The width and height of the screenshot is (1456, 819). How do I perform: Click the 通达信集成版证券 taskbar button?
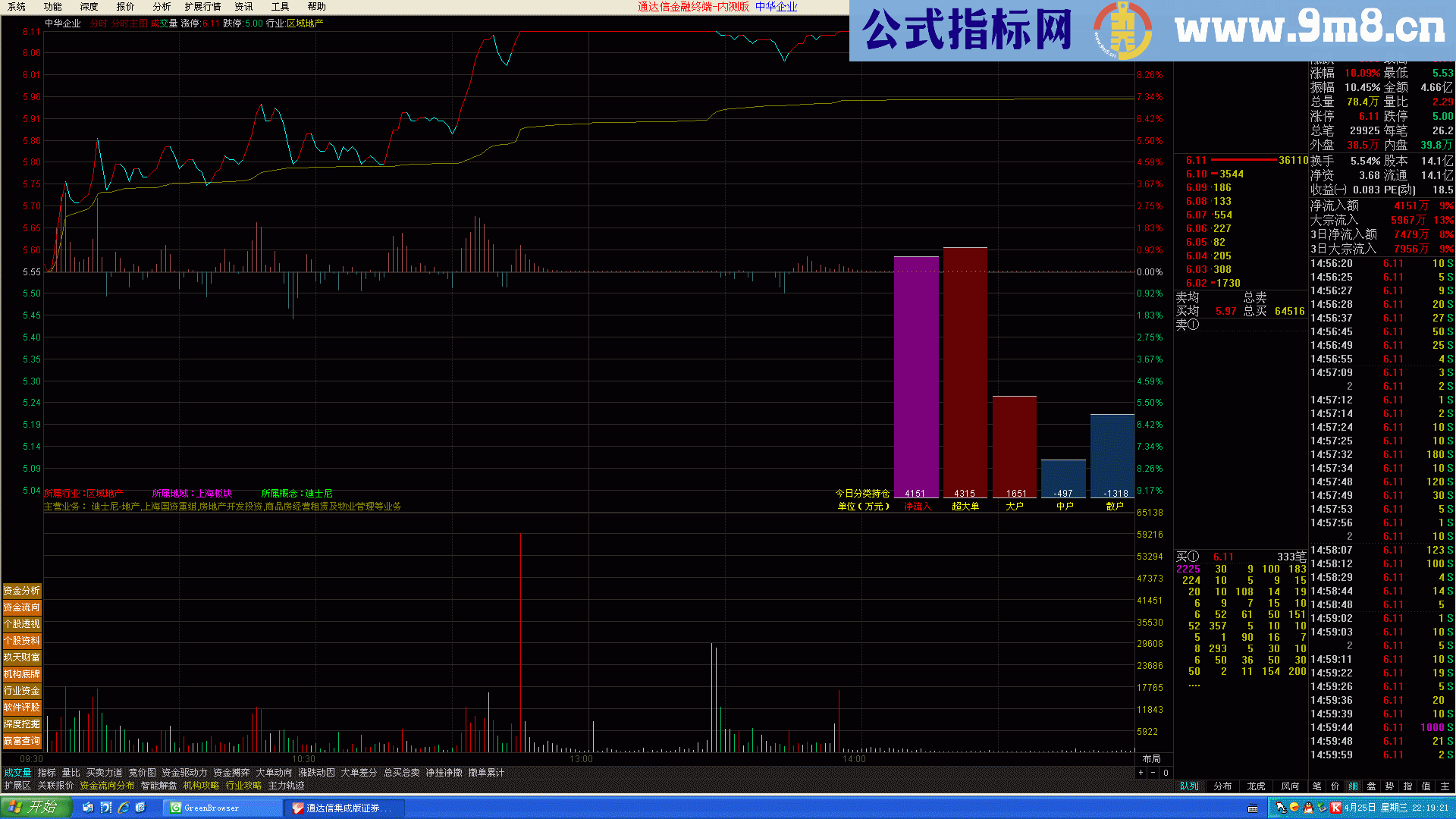point(344,808)
